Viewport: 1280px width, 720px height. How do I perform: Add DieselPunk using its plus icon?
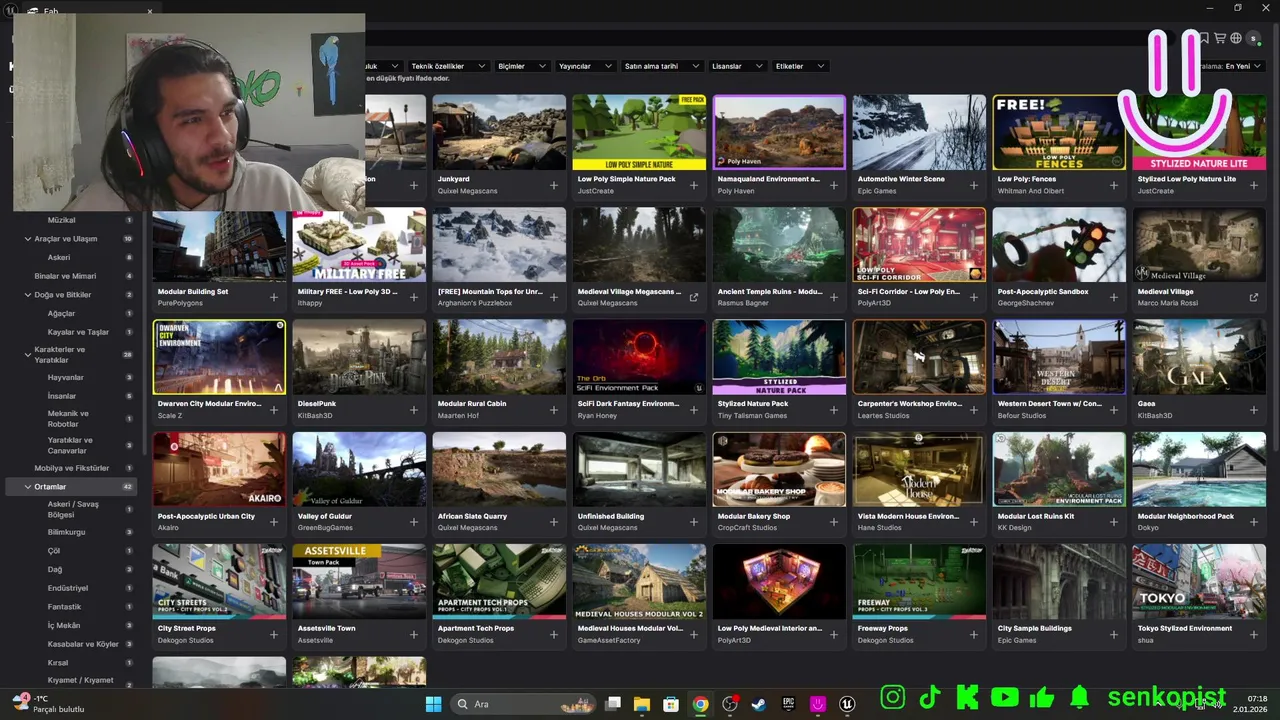click(x=414, y=409)
